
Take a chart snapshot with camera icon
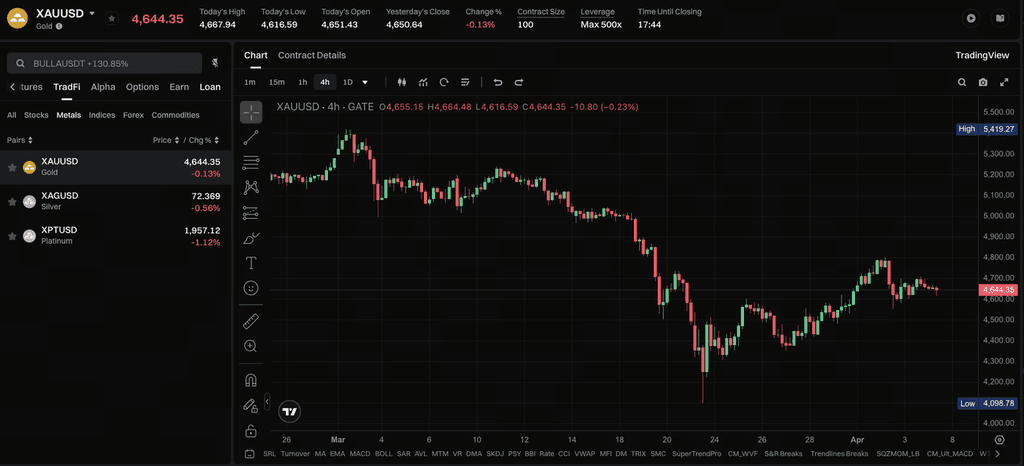point(983,82)
